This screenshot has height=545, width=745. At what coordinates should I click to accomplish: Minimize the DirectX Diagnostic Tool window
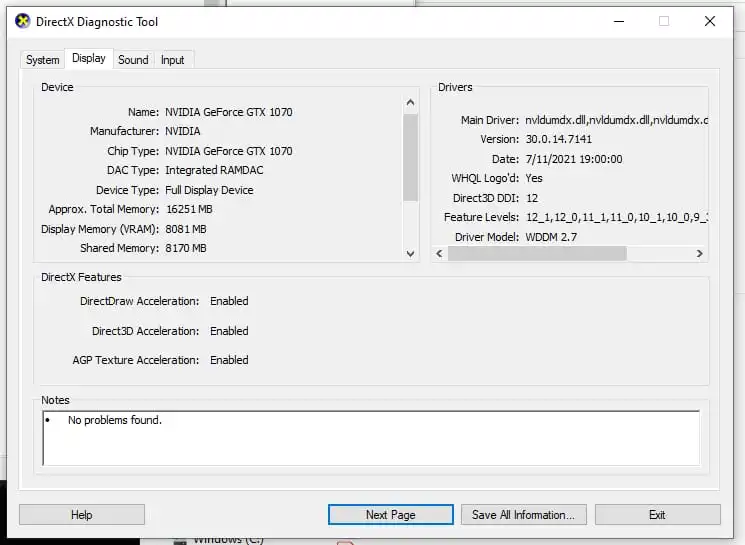point(619,21)
